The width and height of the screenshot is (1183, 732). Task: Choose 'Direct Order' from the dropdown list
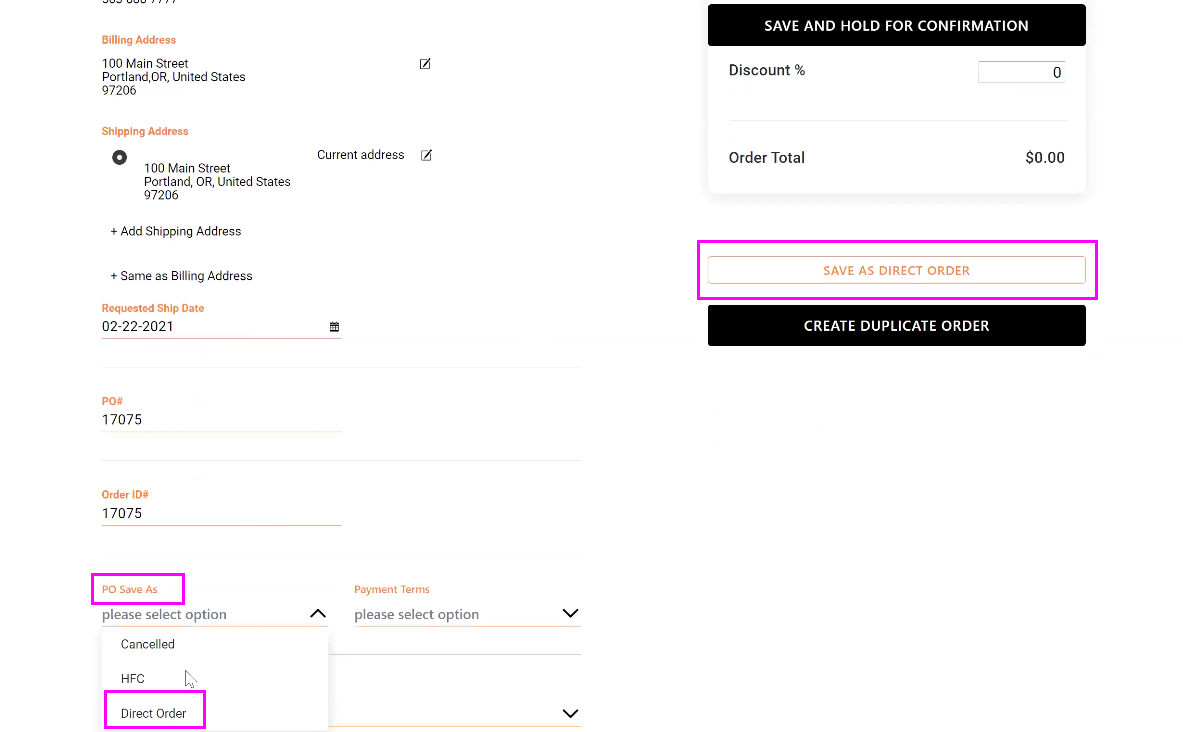(154, 713)
